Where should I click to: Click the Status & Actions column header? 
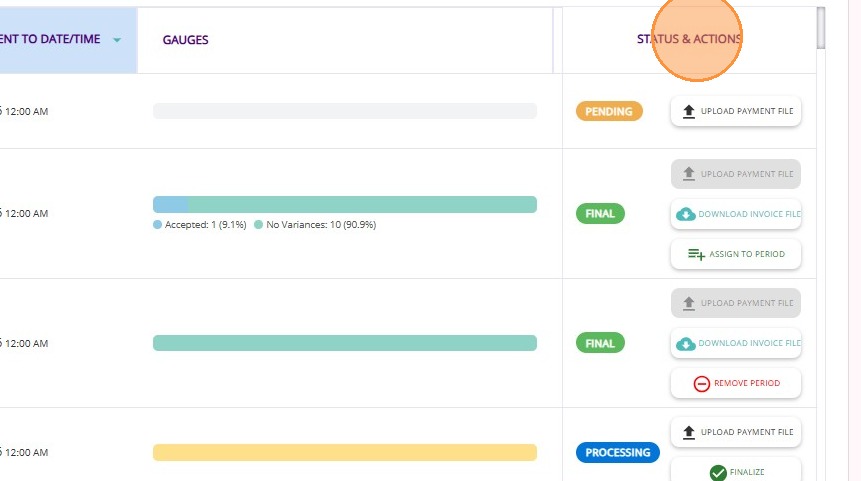[x=689, y=40]
